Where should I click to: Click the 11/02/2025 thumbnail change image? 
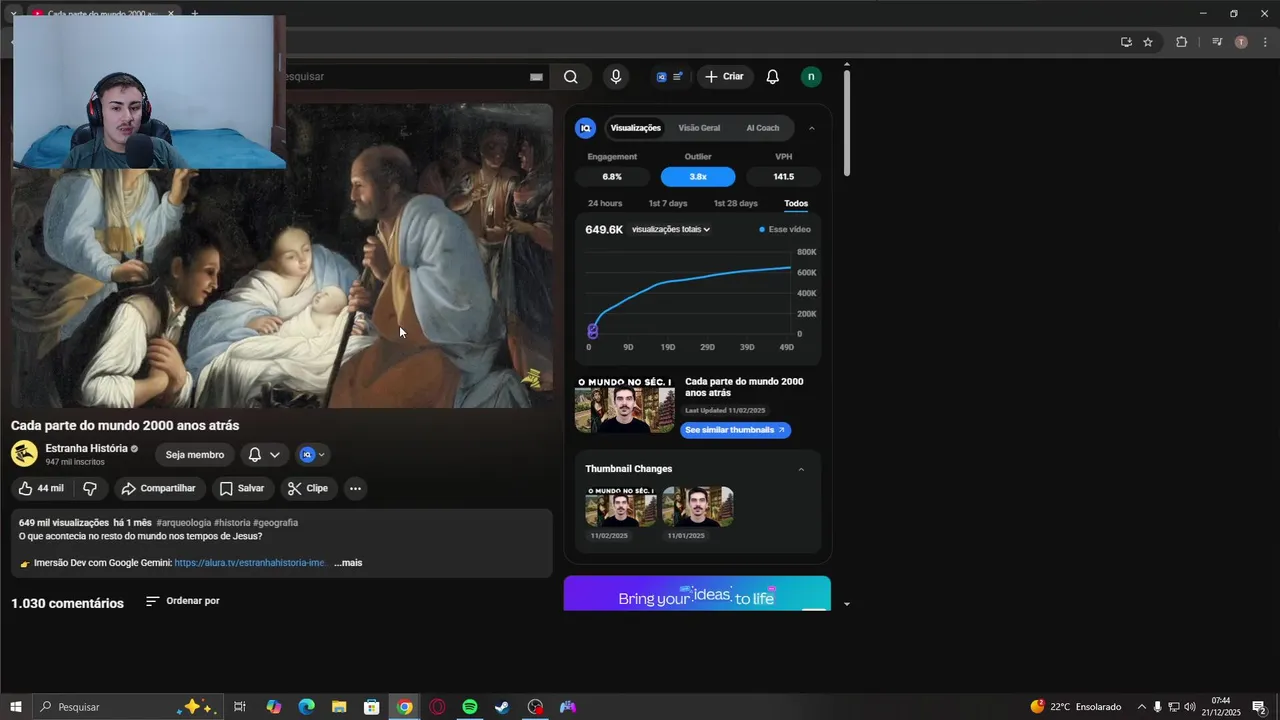click(x=621, y=507)
